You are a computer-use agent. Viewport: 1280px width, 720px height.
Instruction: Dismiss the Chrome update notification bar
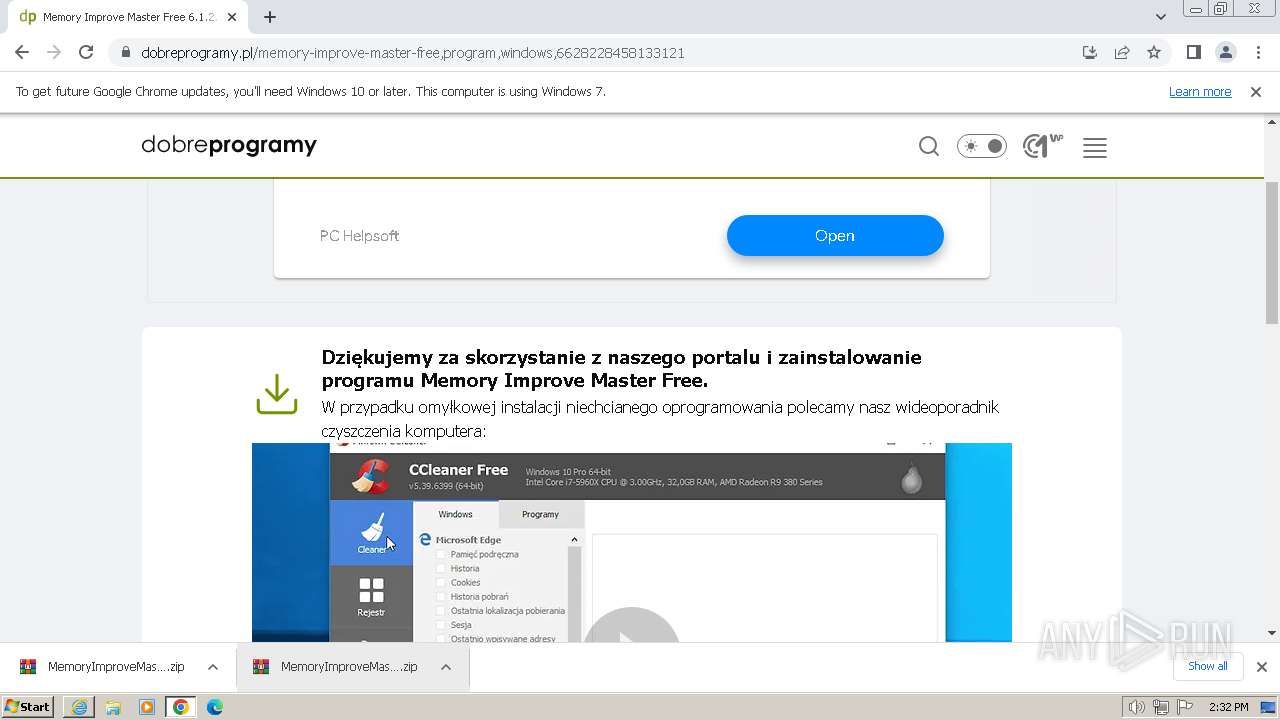(1256, 91)
